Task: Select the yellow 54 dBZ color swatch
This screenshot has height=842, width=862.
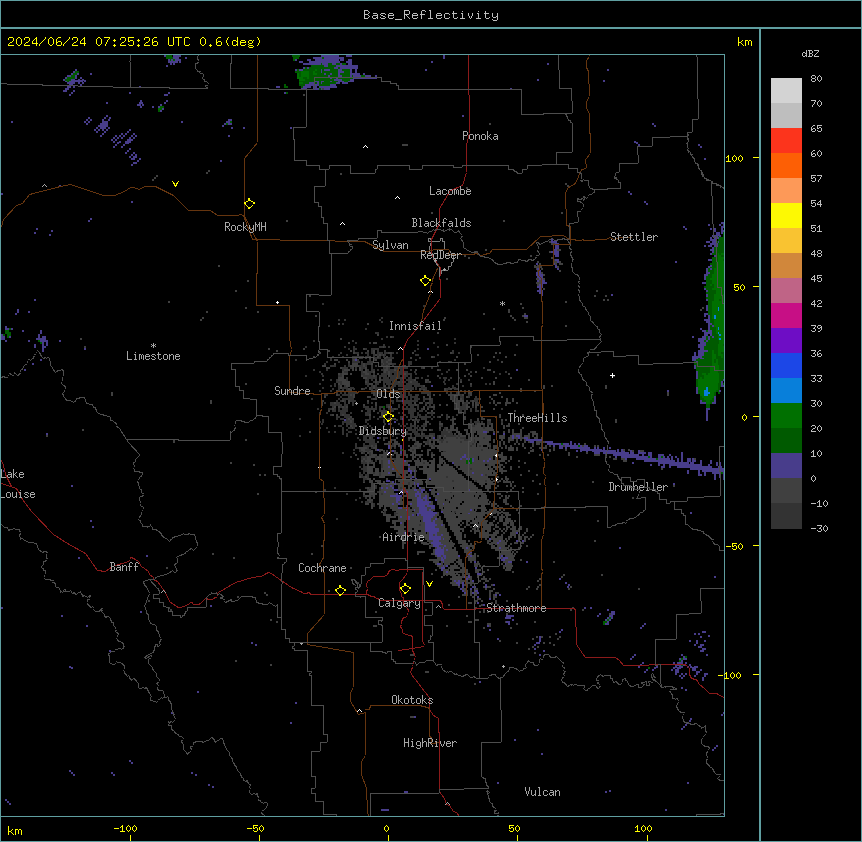Action: pyautogui.click(x=786, y=215)
